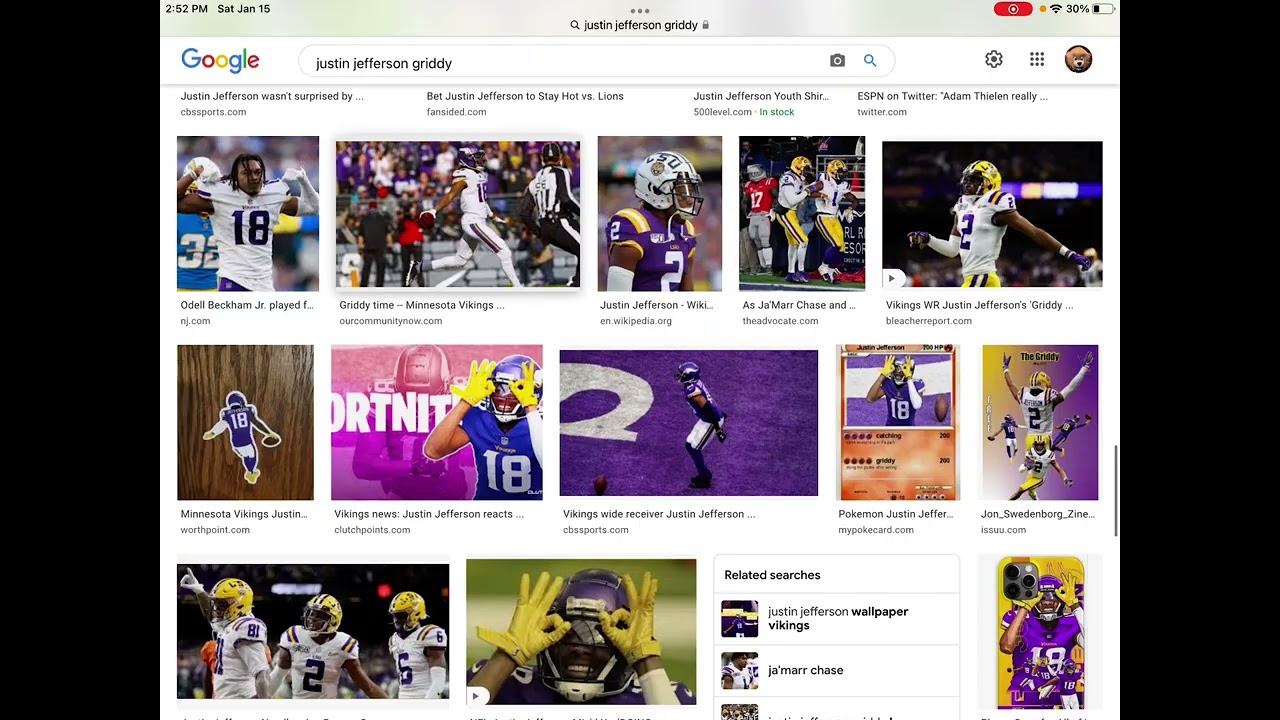Click the 'fansided.com' source label
The height and width of the screenshot is (720, 1280).
tap(456, 112)
